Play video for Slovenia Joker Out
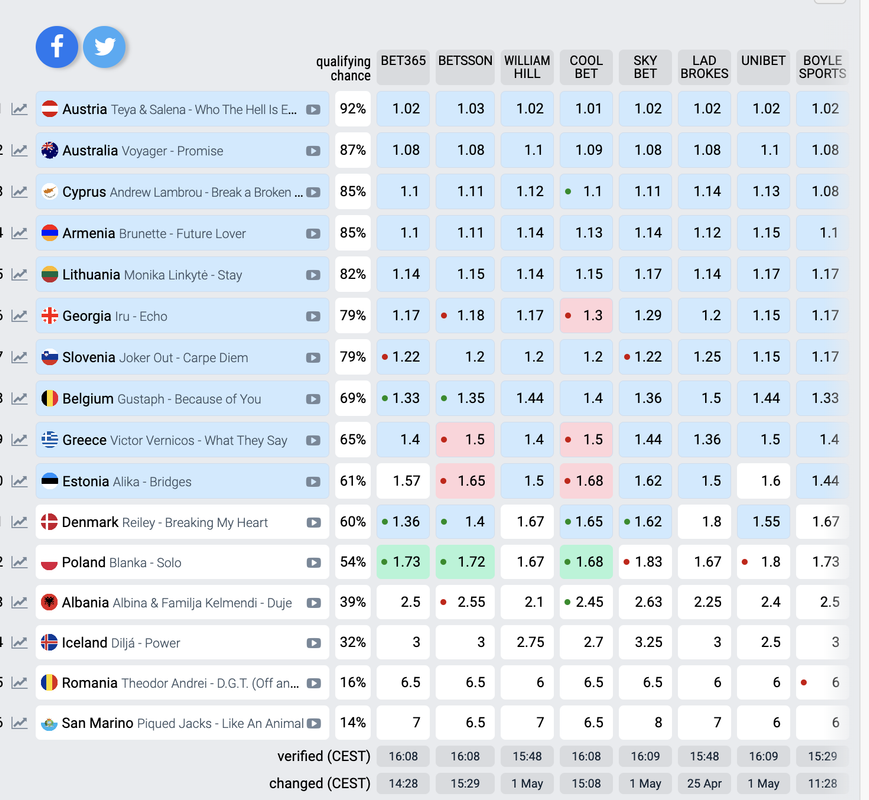Viewport: 869px width, 800px height. click(313, 358)
